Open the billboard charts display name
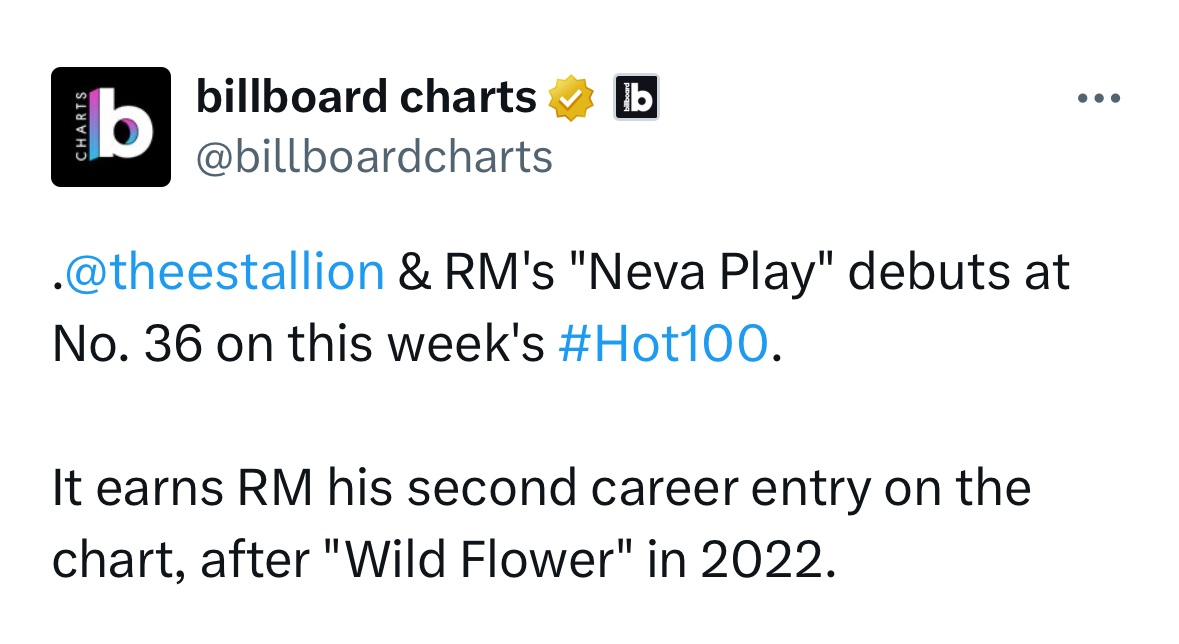The width and height of the screenshot is (1179, 644). coord(366,97)
